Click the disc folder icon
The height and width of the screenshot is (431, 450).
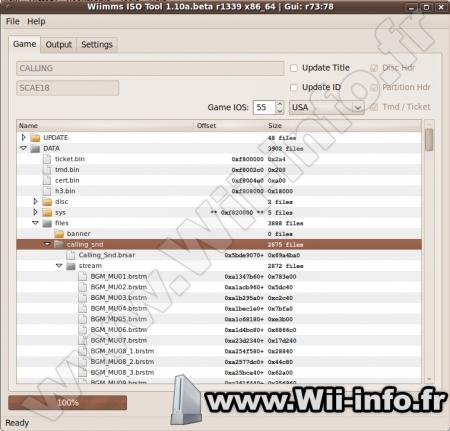tap(47, 202)
